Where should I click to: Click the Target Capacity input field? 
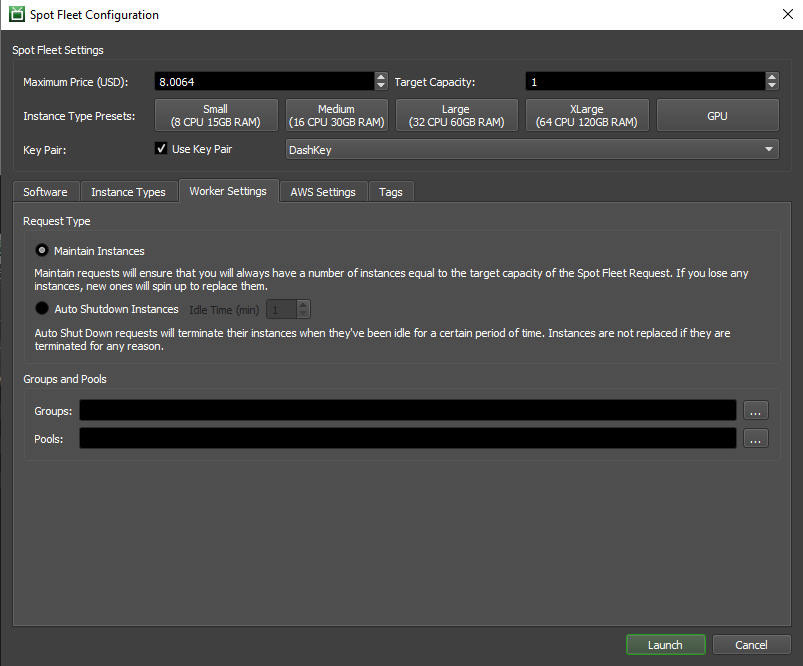pos(646,81)
